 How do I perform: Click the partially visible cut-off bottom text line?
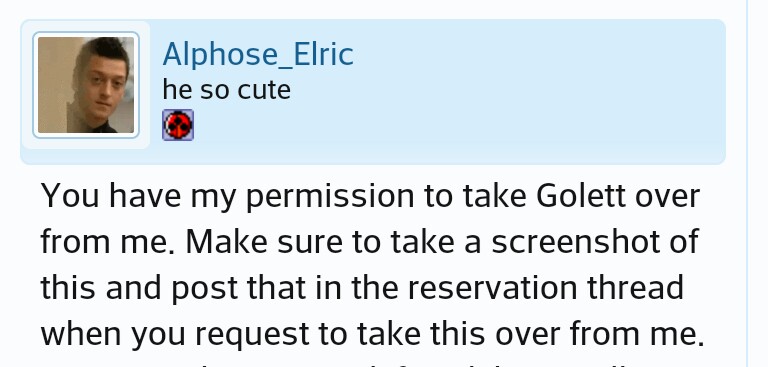click(372, 364)
